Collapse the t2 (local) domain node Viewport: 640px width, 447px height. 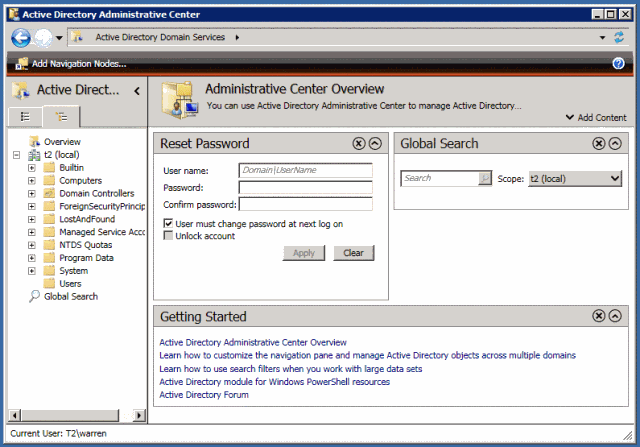tap(16, 155)
